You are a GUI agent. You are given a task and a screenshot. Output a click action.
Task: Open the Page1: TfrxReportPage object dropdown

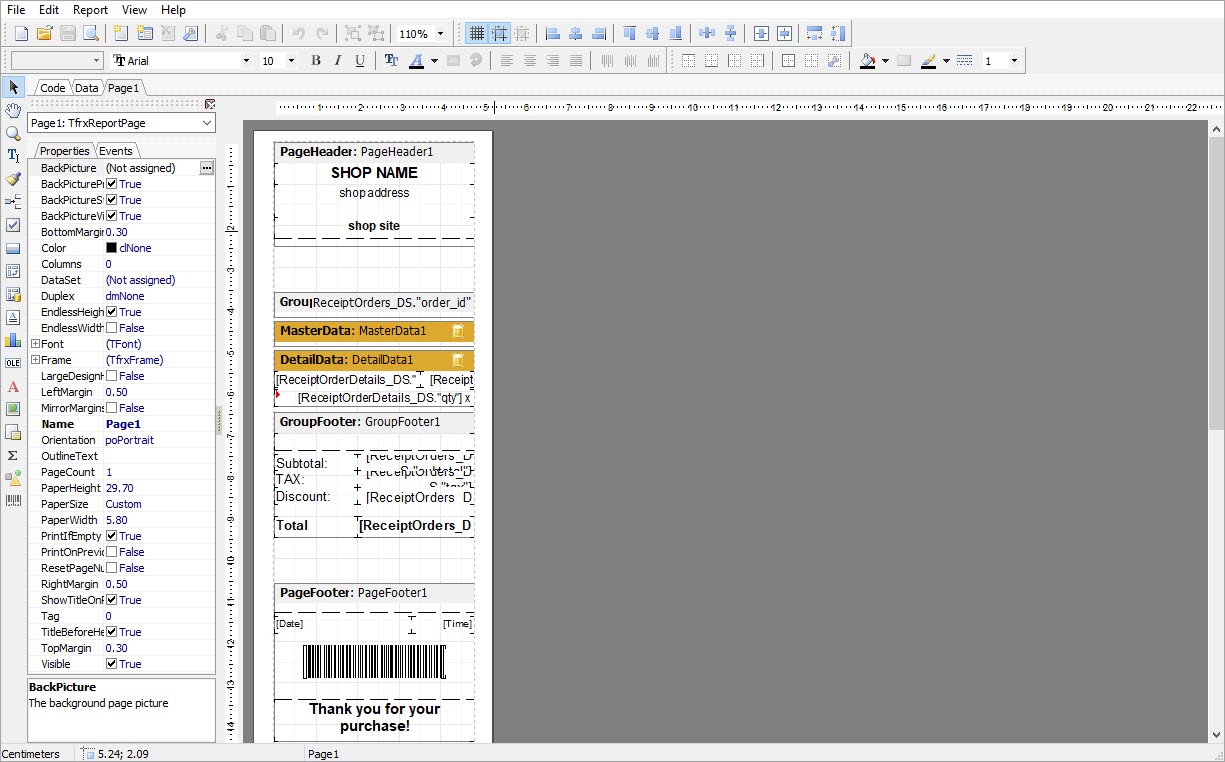pos(207,123)
